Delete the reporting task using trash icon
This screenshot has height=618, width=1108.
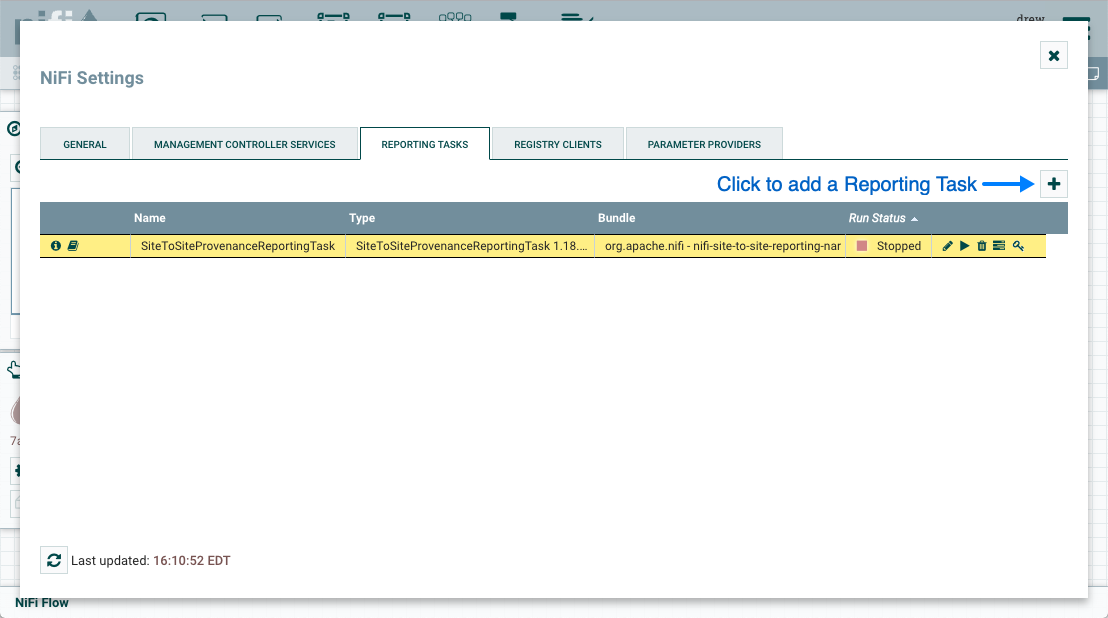981,246
